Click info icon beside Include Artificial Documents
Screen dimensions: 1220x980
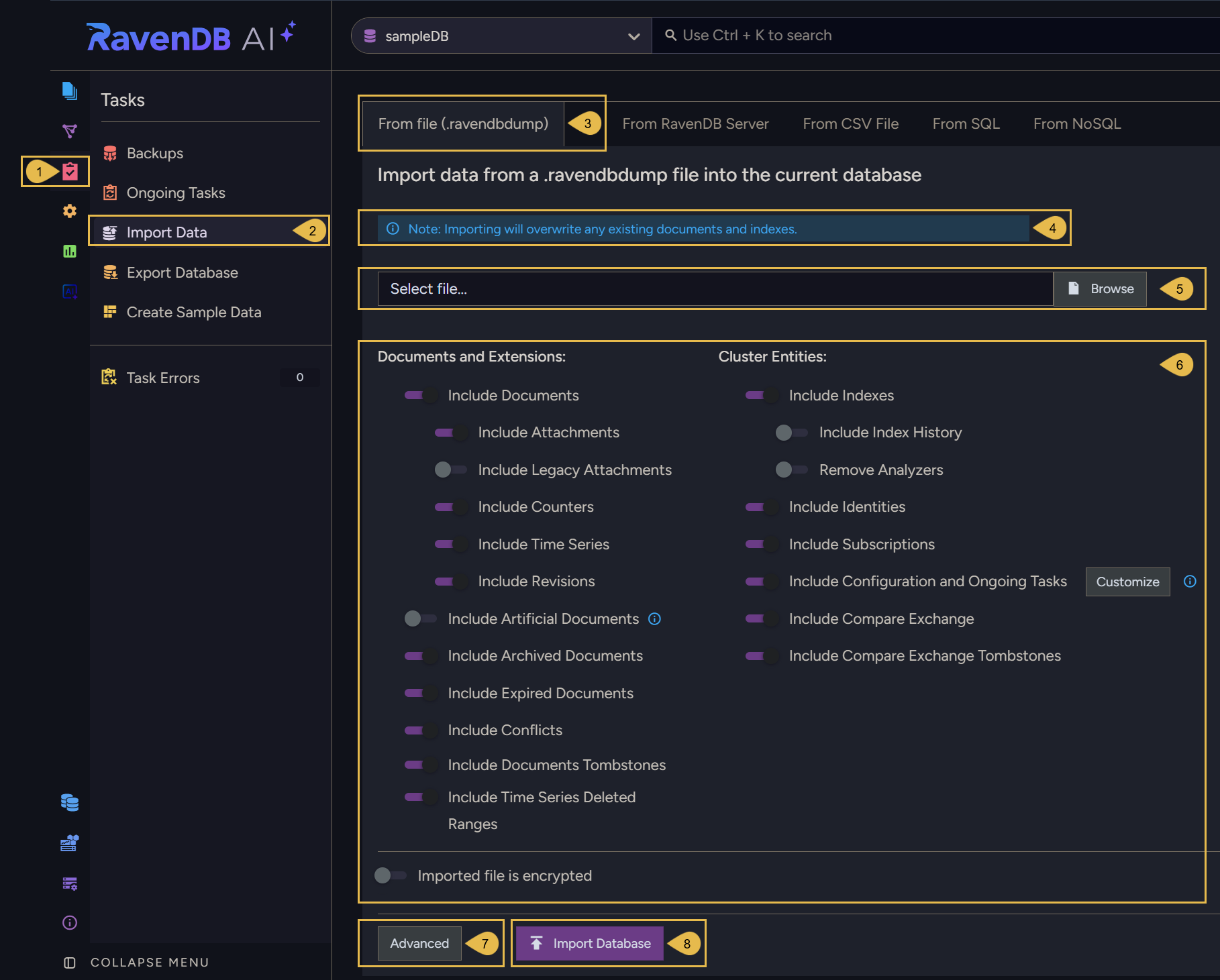click(x=654, y=619)
